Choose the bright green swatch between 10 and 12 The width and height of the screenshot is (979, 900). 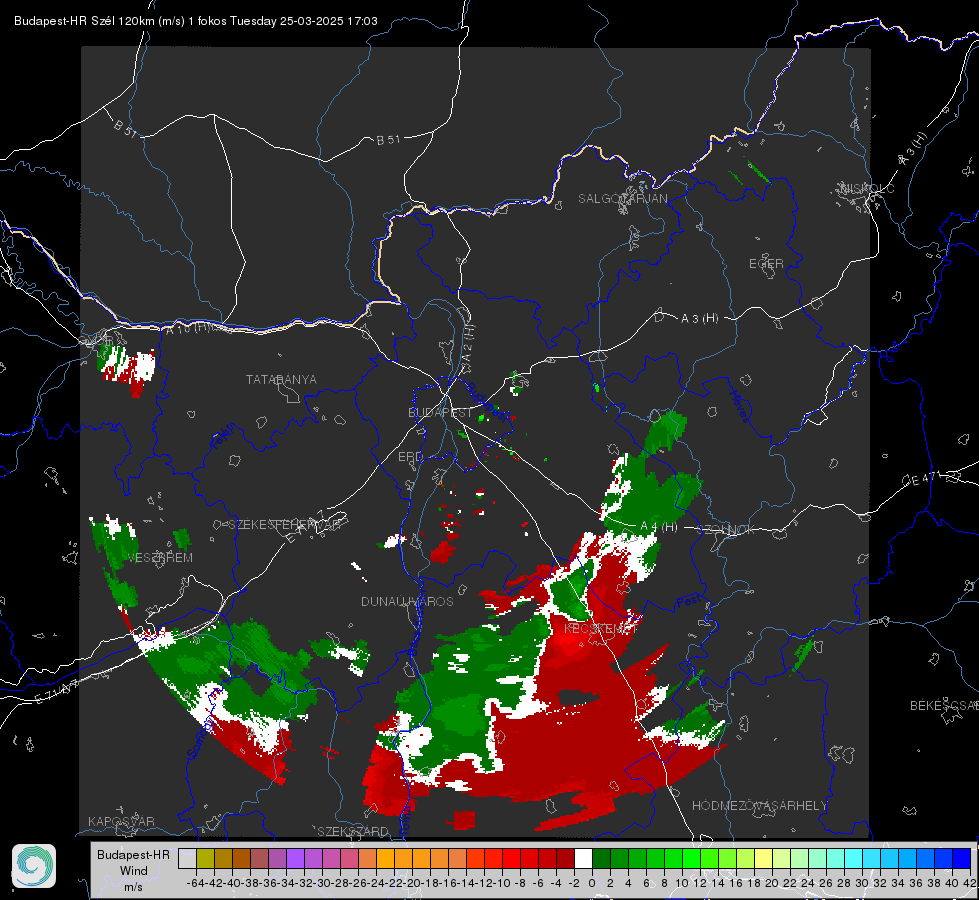(x=691, y=858)
